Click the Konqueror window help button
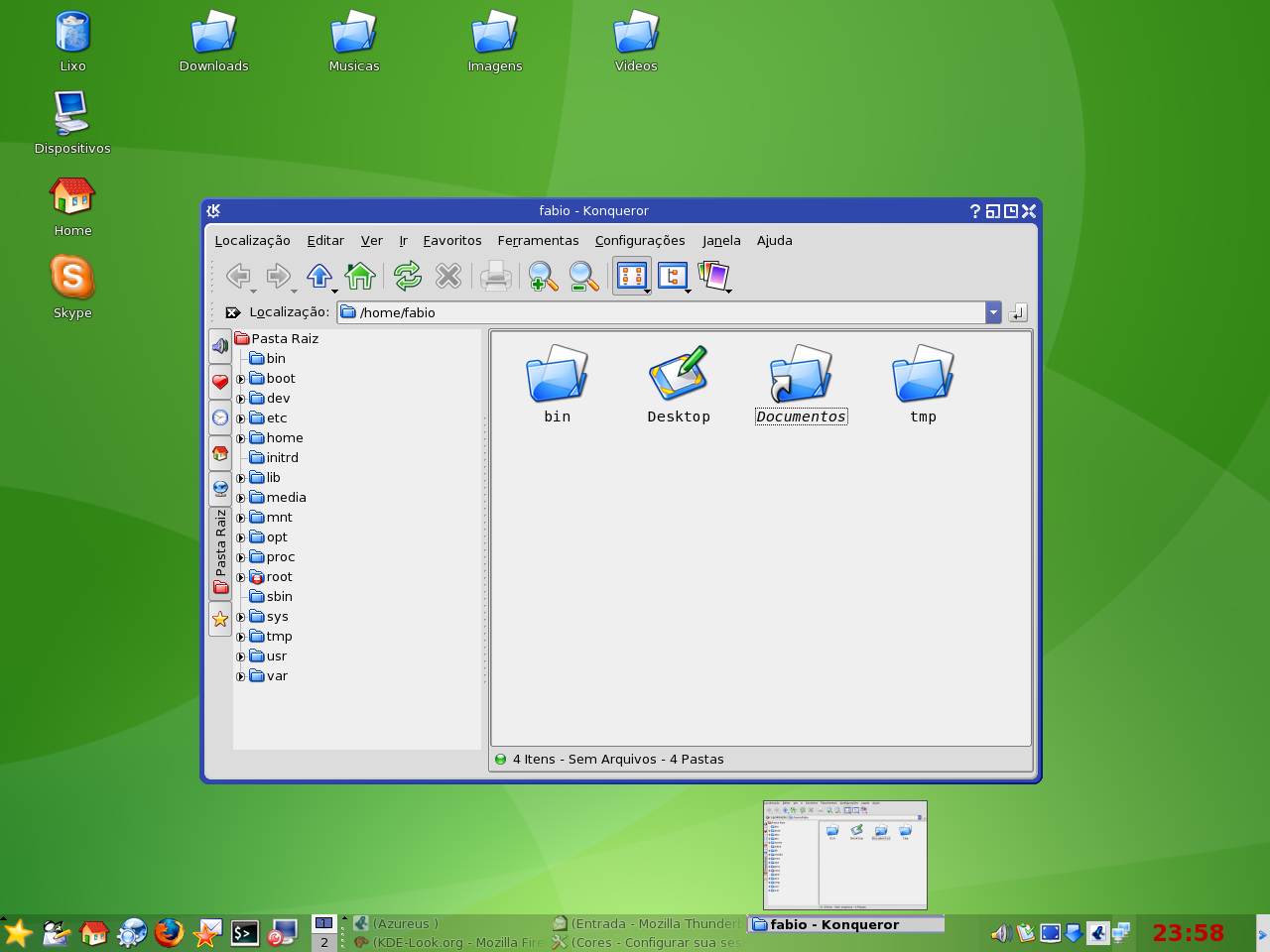The height and width of the screenshot is (952, 1270). [x=974, y=210]
